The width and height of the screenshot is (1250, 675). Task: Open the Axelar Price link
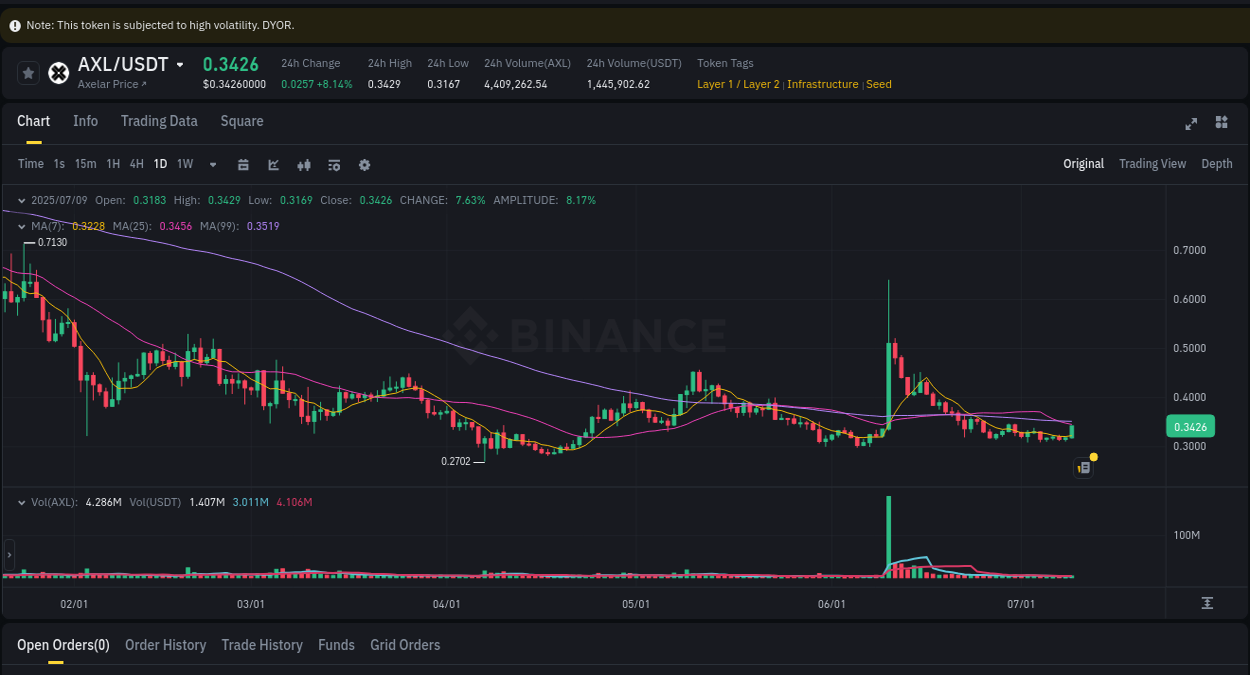click(110, 84)
